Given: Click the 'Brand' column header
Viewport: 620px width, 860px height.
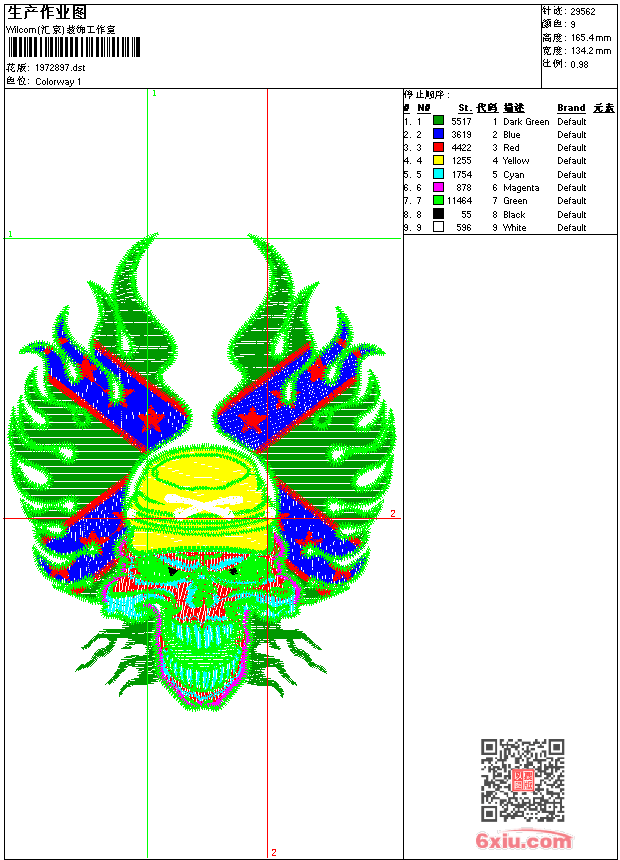Looking at the screenshot, I should coord(571,108).
